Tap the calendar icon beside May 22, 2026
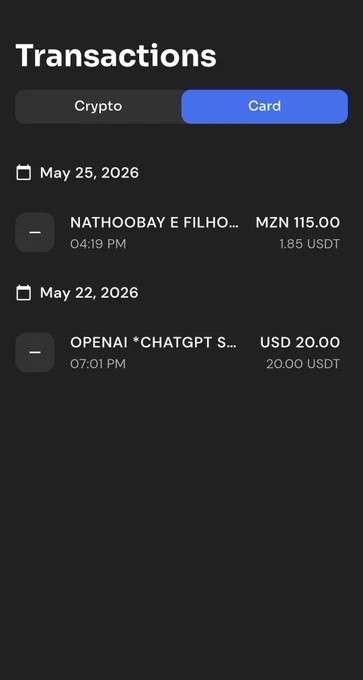The image size is (363, 680). pyautogui.click(x=23, y=293)
